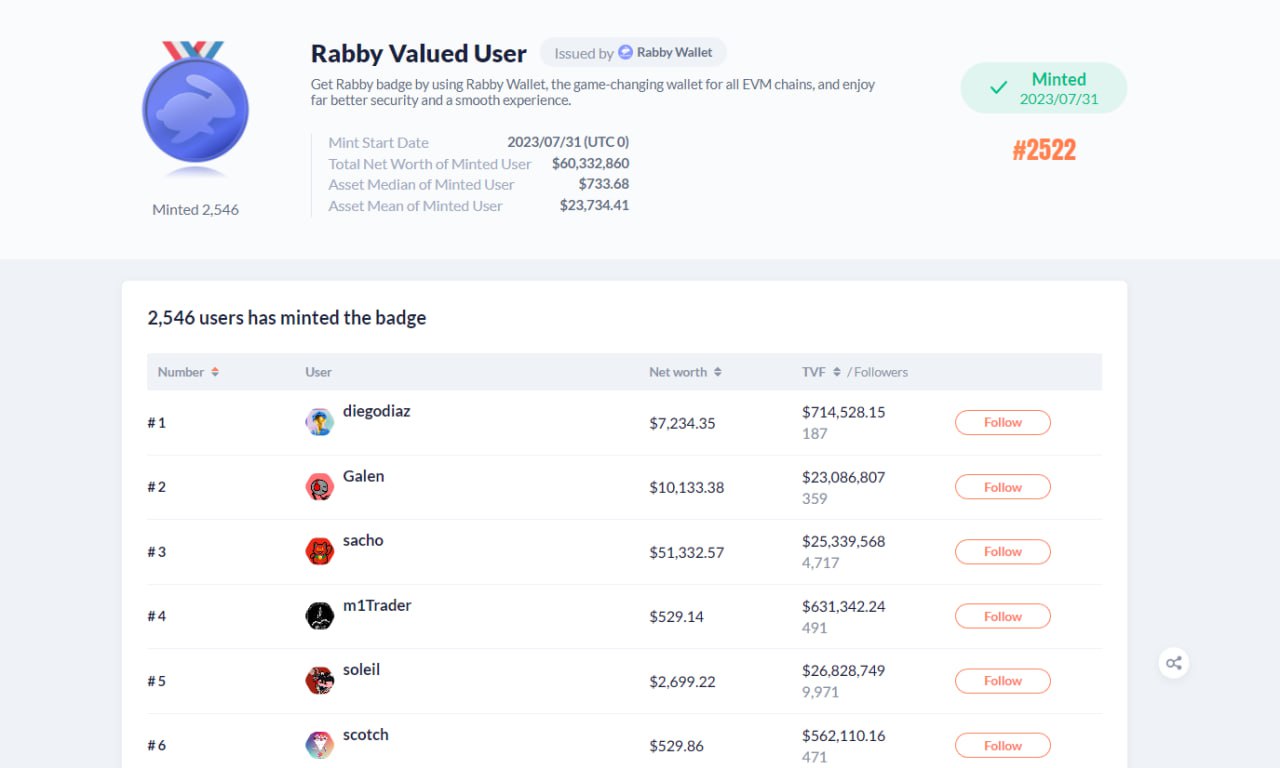Click m1Trader's black avatar icon
This screenshot has height=768, width=1280.
point(319,616)
